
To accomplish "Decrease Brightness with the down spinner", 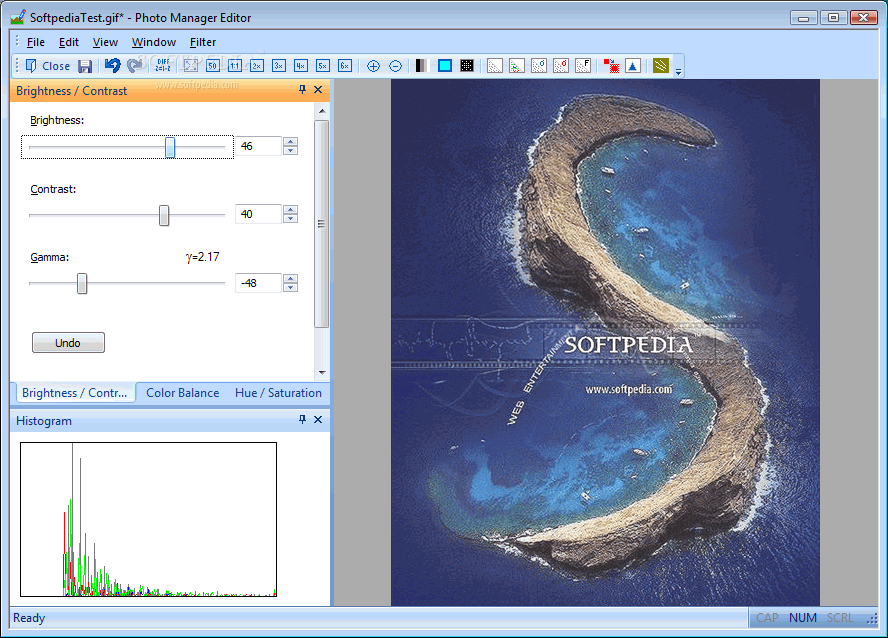I will [x=291, y=151].
